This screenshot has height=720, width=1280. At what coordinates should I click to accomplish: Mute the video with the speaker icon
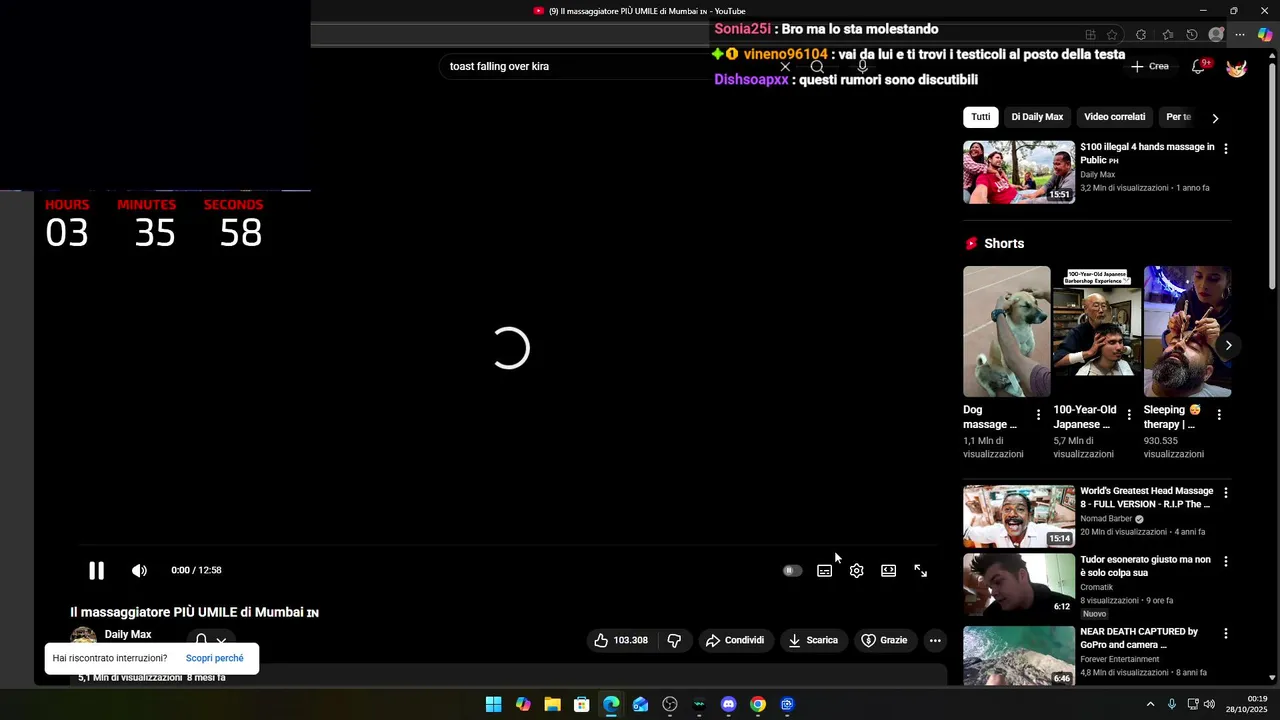coord(139,570)
